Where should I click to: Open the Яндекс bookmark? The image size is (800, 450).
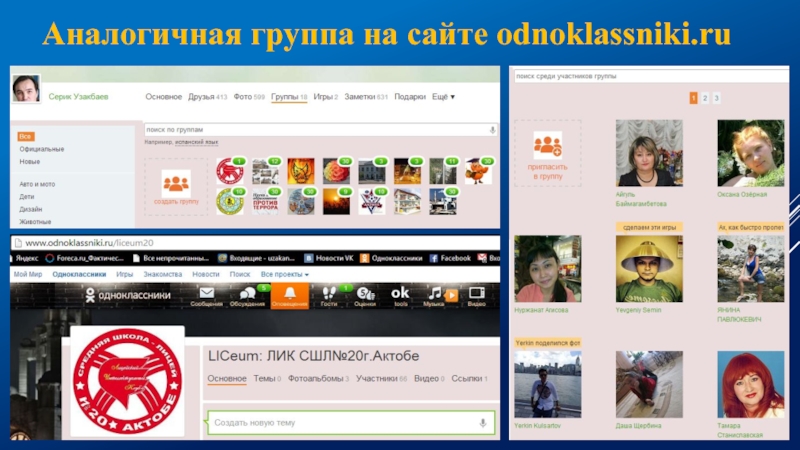[x=26, y=258]
